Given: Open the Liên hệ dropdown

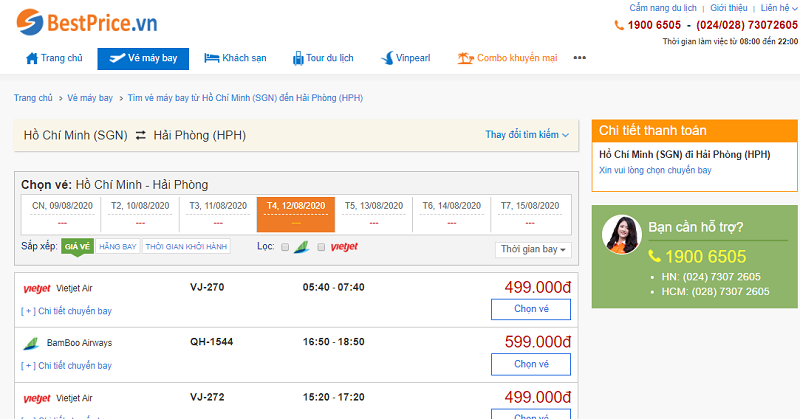Looking at the screenshot, I should coord(779,8).
